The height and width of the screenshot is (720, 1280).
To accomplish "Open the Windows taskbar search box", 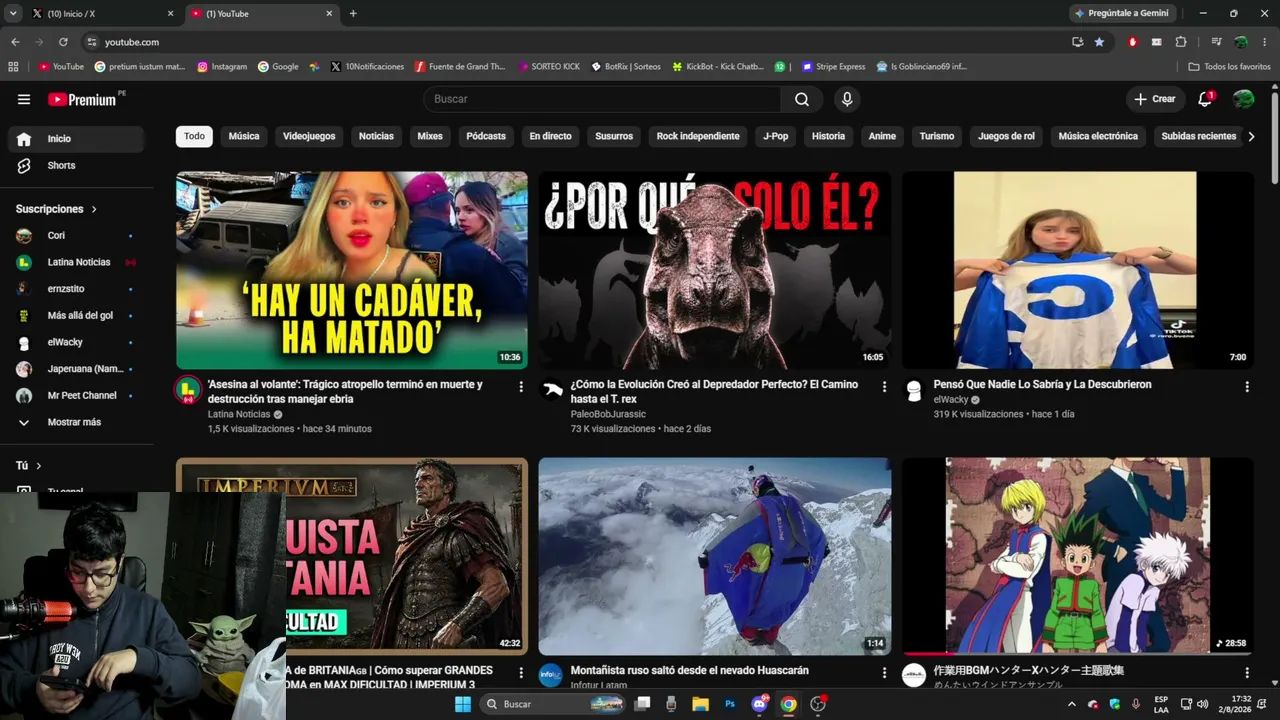I will point(554,704).
